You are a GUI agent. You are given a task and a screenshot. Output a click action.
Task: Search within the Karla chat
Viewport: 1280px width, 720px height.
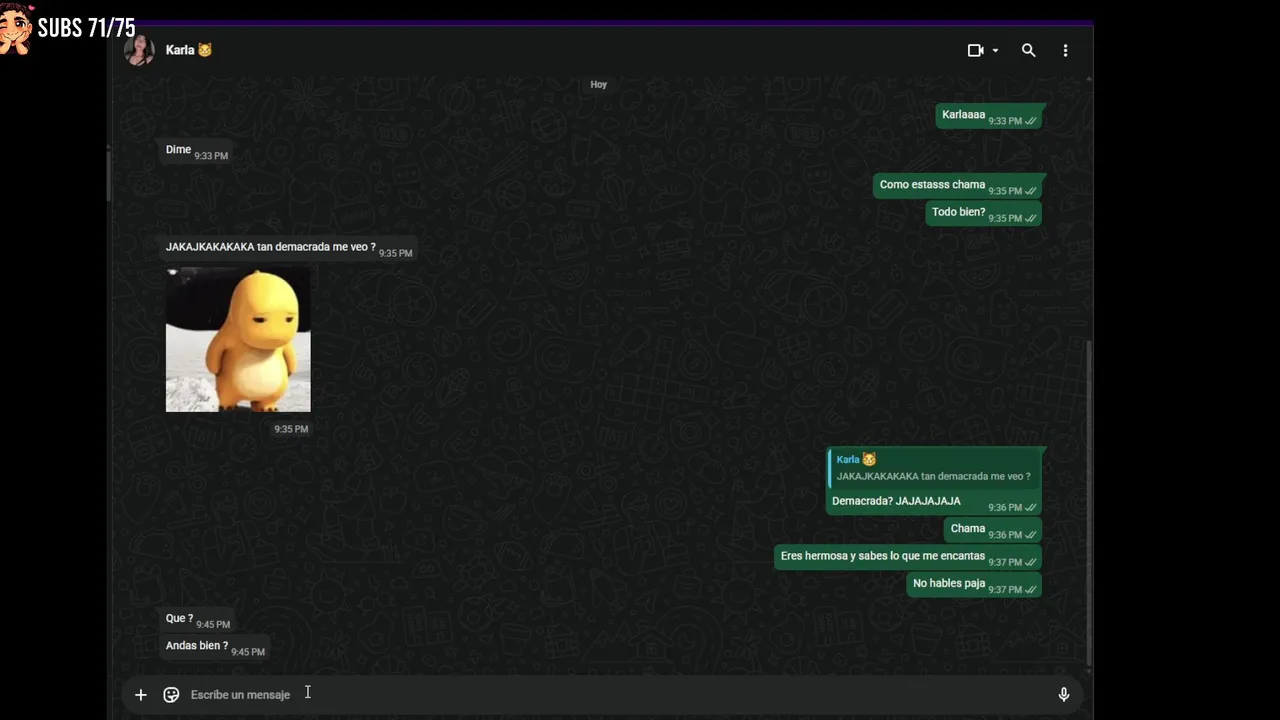(x=1028, y=50)
